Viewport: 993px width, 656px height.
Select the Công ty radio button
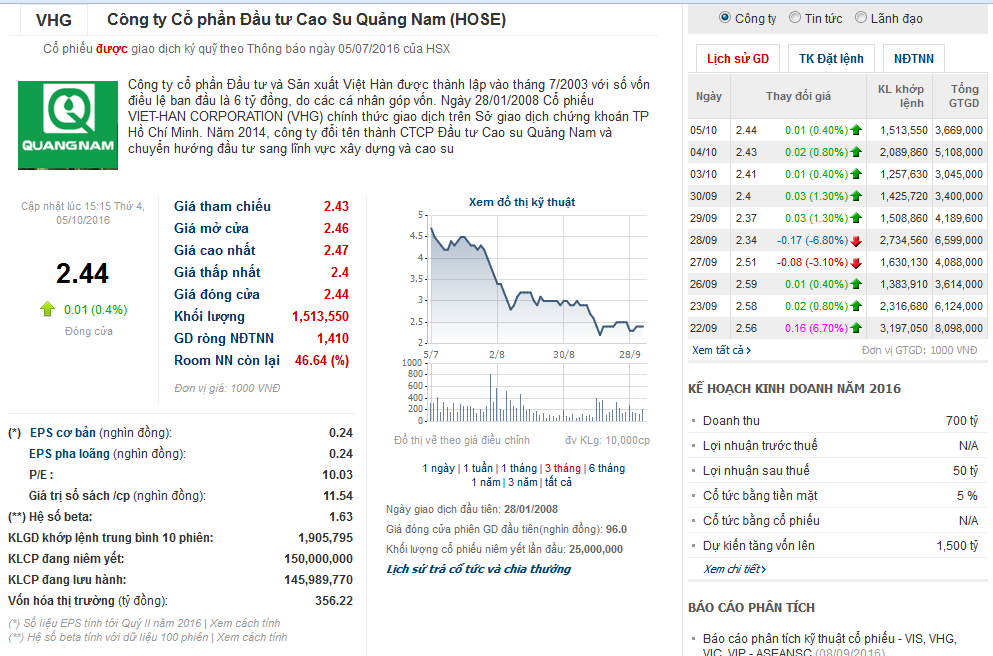pos(725,18)
